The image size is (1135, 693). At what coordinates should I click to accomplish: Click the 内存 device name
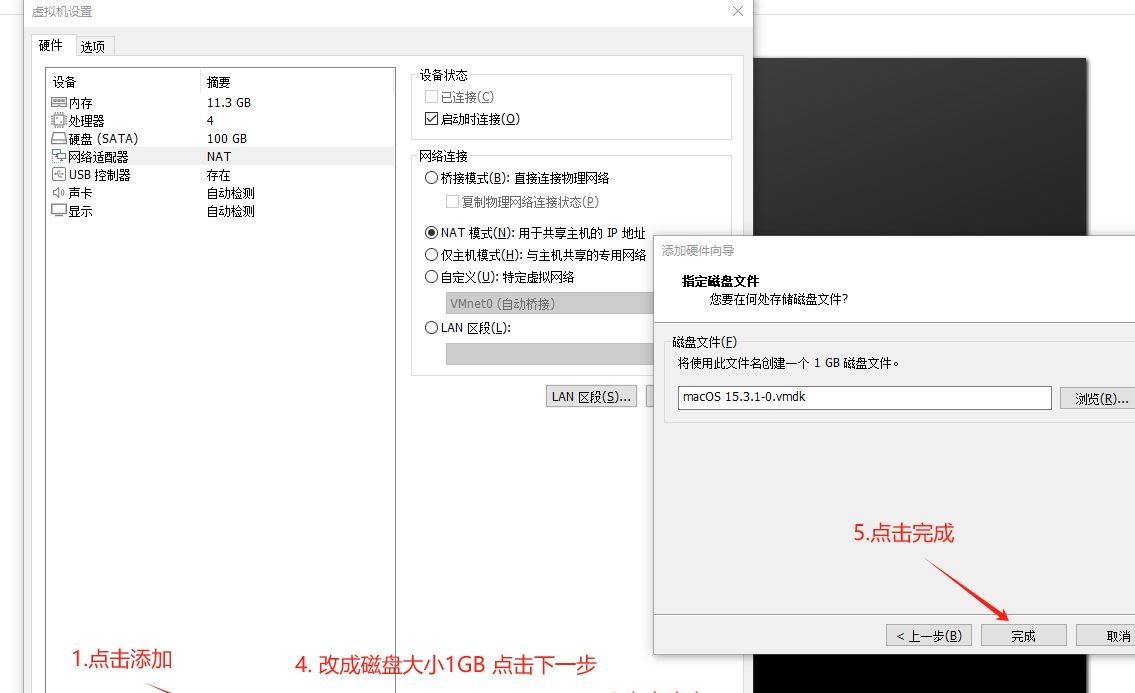click(x=80, y=103)
